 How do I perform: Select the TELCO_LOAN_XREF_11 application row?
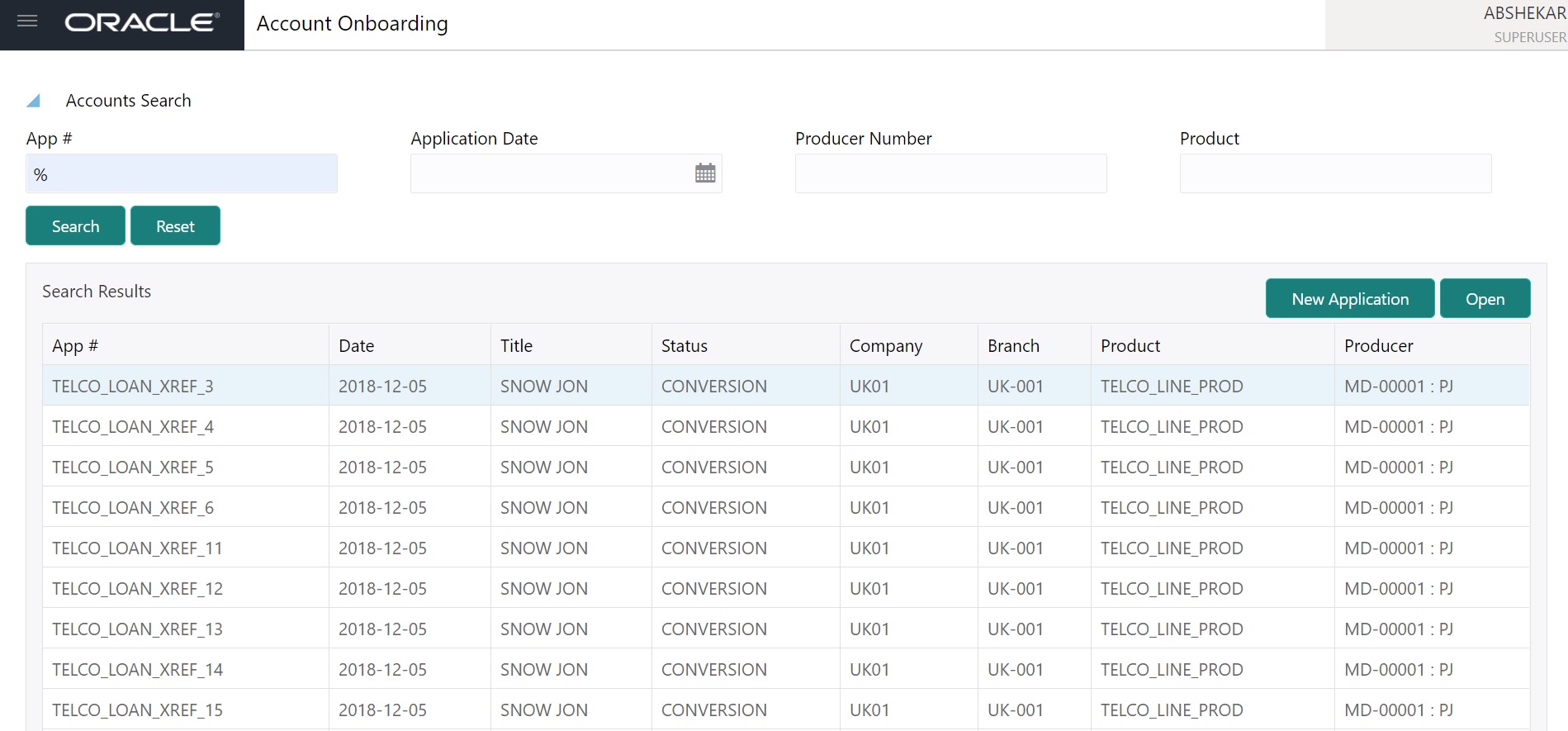click(137, 548)
